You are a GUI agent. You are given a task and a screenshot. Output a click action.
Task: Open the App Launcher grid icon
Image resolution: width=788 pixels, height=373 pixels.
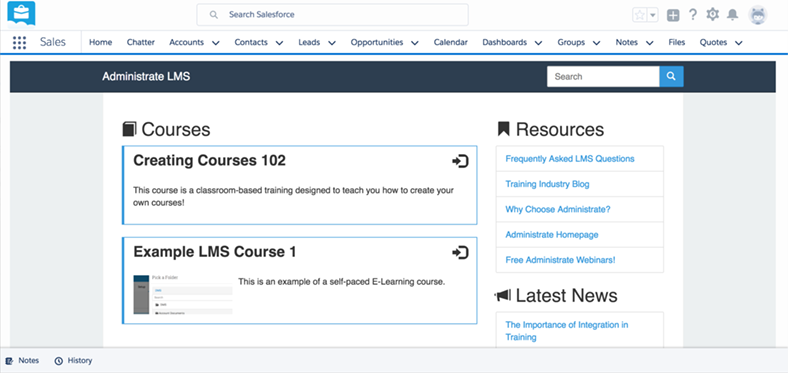(19, 43)
